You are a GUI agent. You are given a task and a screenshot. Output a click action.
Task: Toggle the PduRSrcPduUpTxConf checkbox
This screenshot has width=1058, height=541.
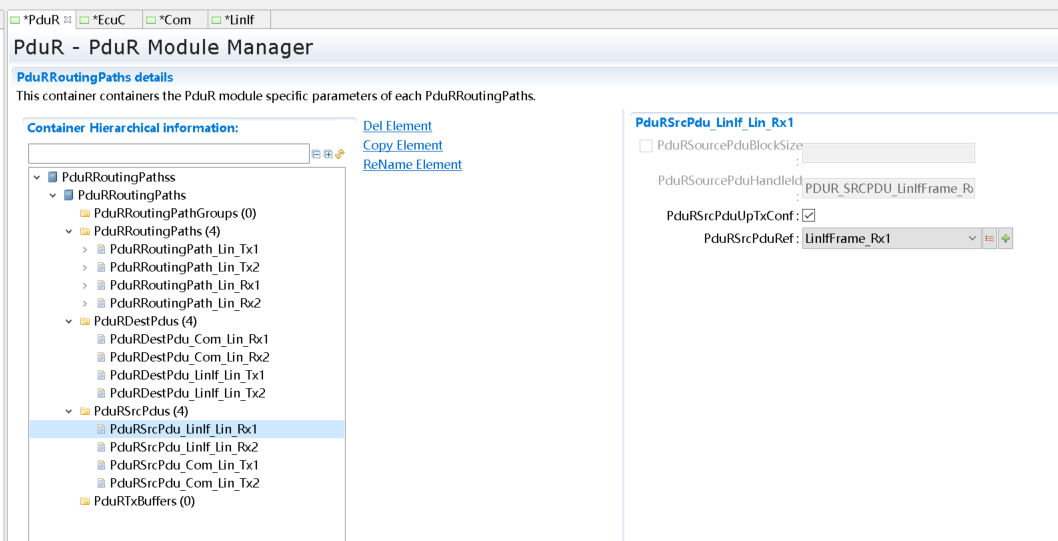coord(809,215)
